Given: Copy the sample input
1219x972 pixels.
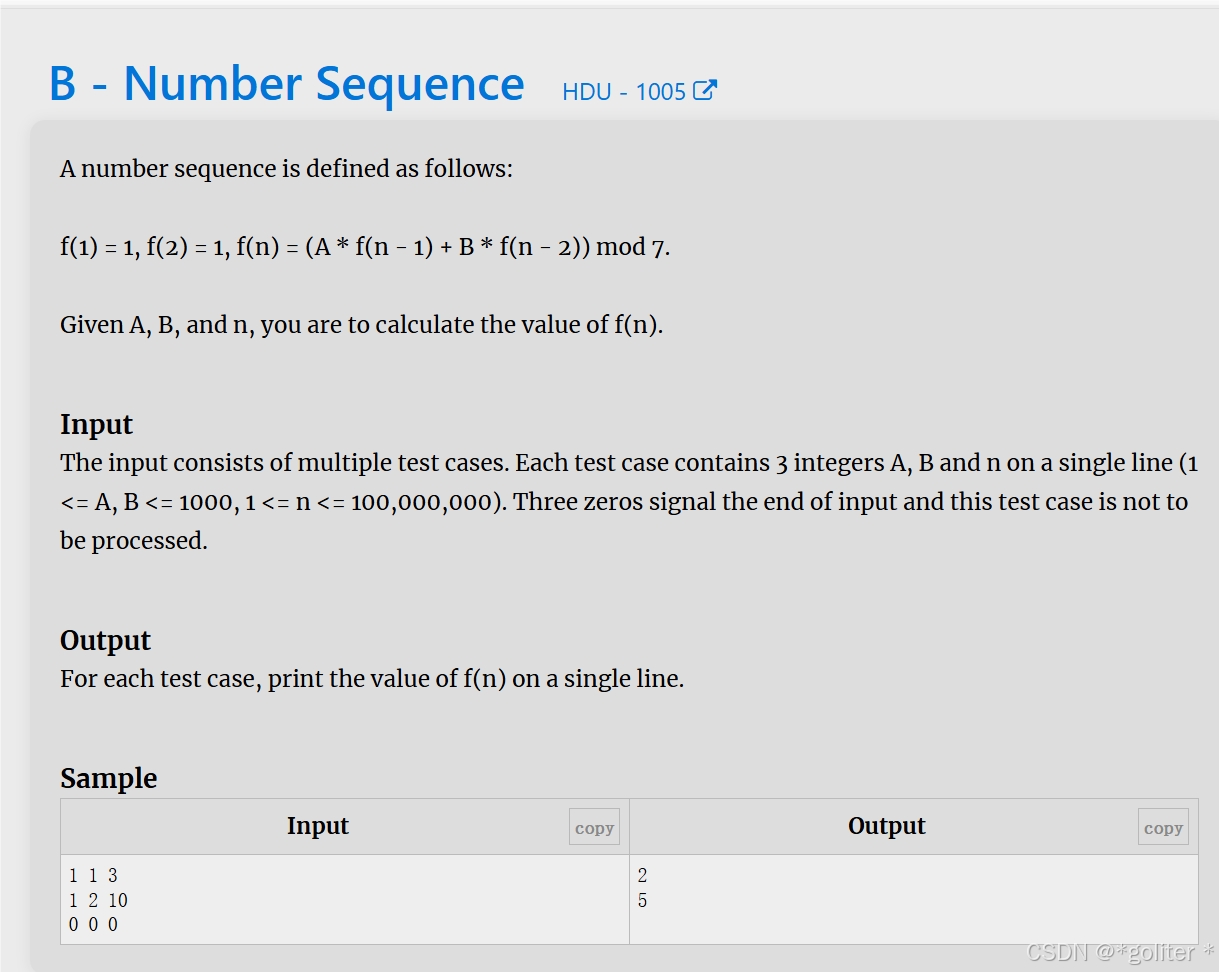Looking at the screenshot, I should [x=594, y=827].
